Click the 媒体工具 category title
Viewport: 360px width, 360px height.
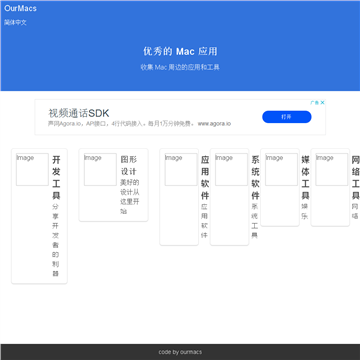305,177
